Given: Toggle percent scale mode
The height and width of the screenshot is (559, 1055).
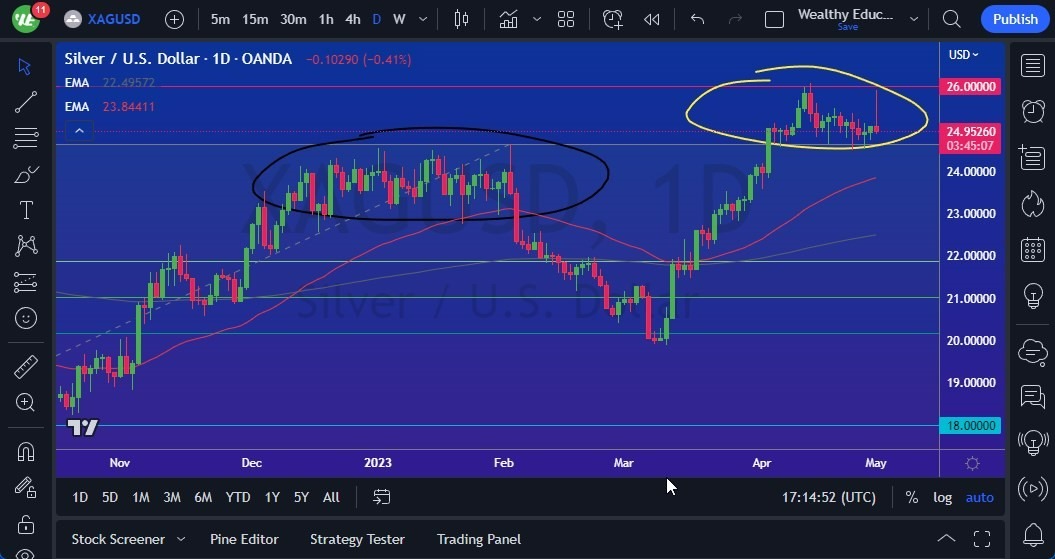Looking at the screenshot, I should tap(912, 497).
